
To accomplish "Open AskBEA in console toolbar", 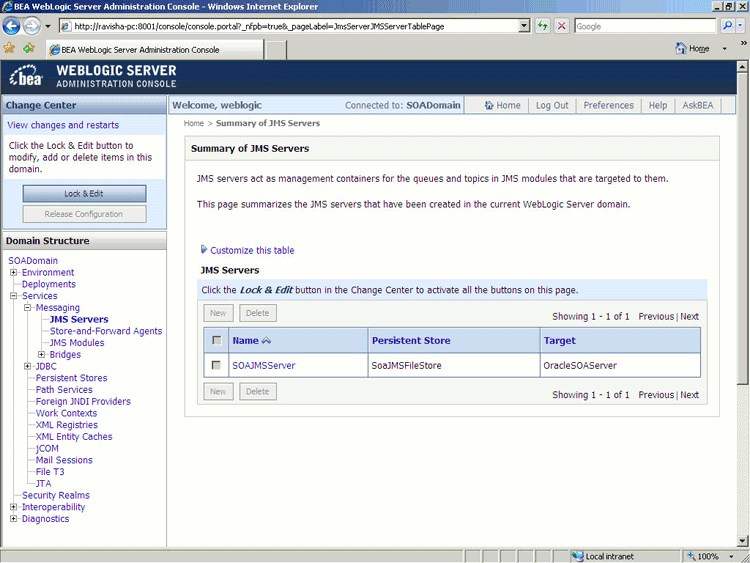I will point(697,105).
